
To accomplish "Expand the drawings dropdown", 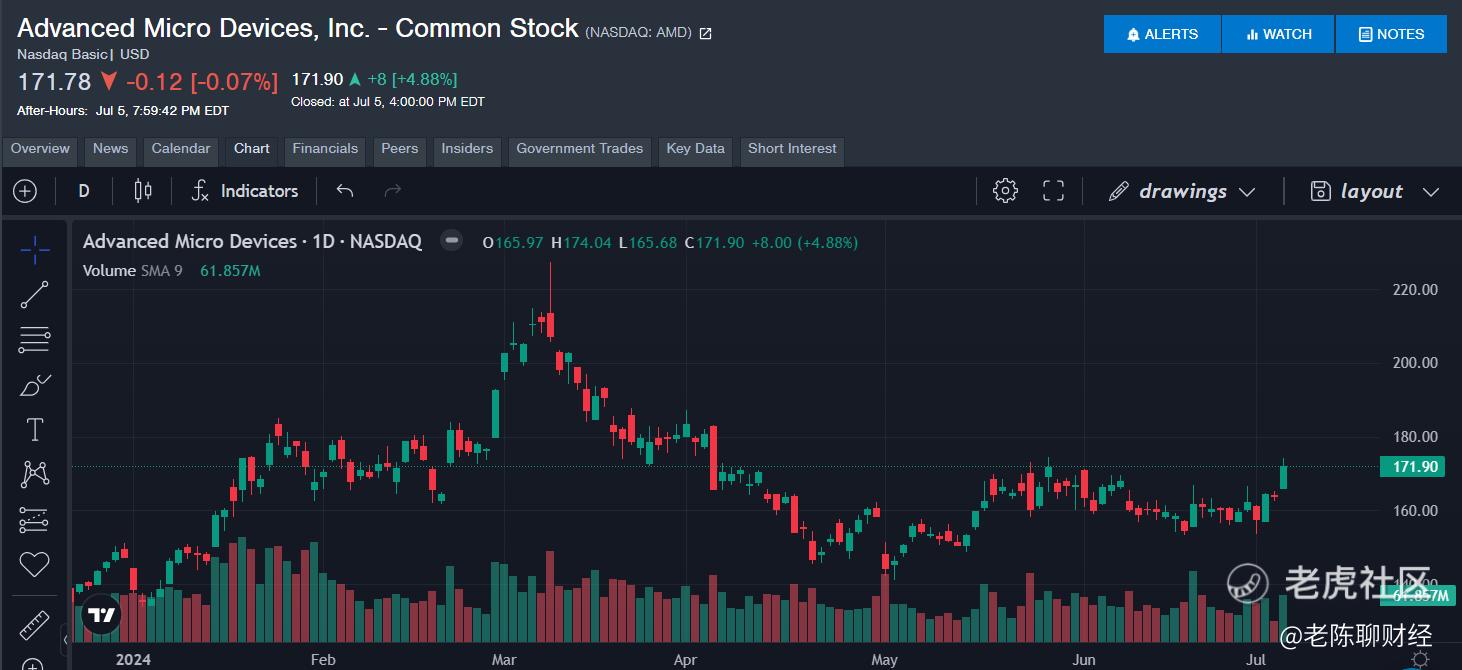I will point(1182,191).
